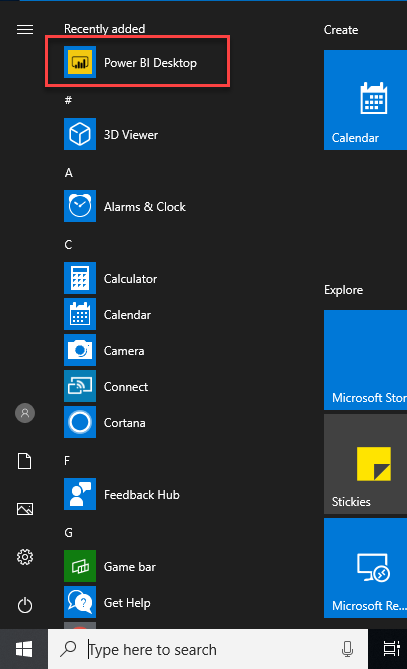Click the 'Power BI Desktop' label
Screen dimensions: 407x669
[x=151, y=63]
